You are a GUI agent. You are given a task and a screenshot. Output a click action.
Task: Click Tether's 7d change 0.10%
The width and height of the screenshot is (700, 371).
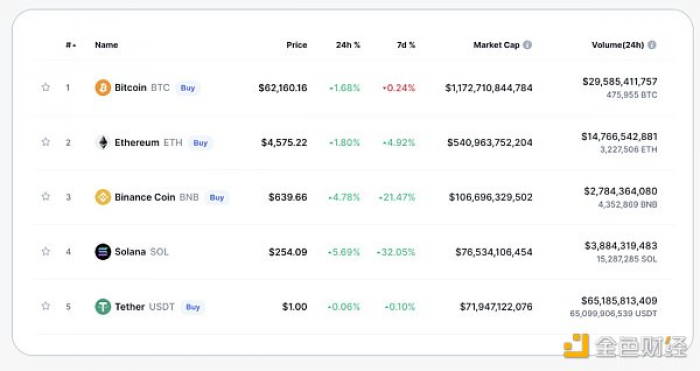pyautogui.click(x=400, y=307)
